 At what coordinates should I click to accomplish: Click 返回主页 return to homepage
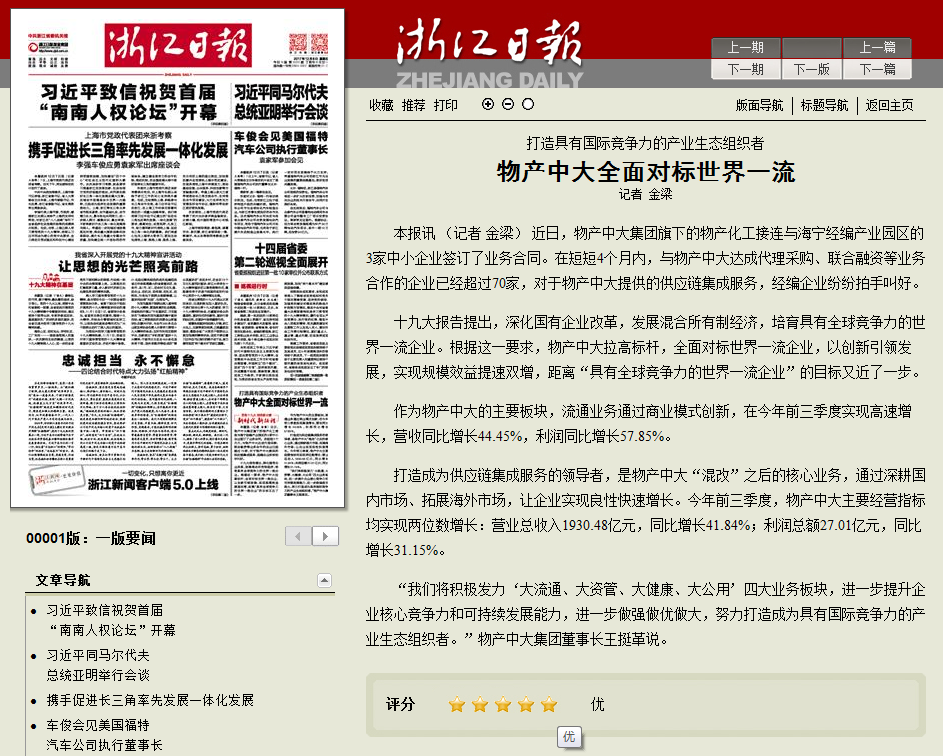(x=889, y=105)
